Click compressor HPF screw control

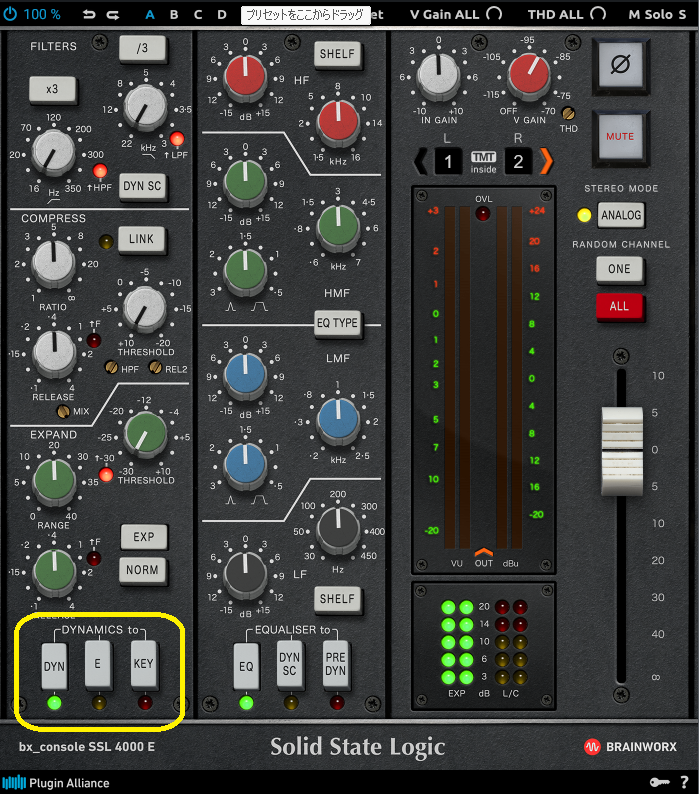coord(111,367)
